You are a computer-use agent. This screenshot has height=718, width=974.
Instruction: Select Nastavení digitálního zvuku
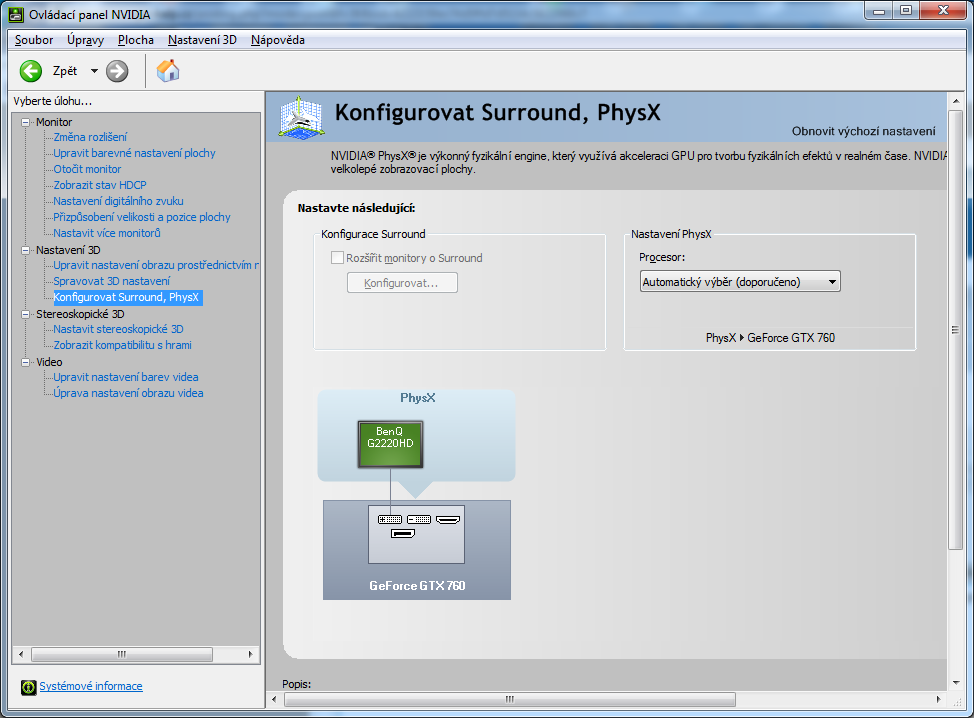118,201
